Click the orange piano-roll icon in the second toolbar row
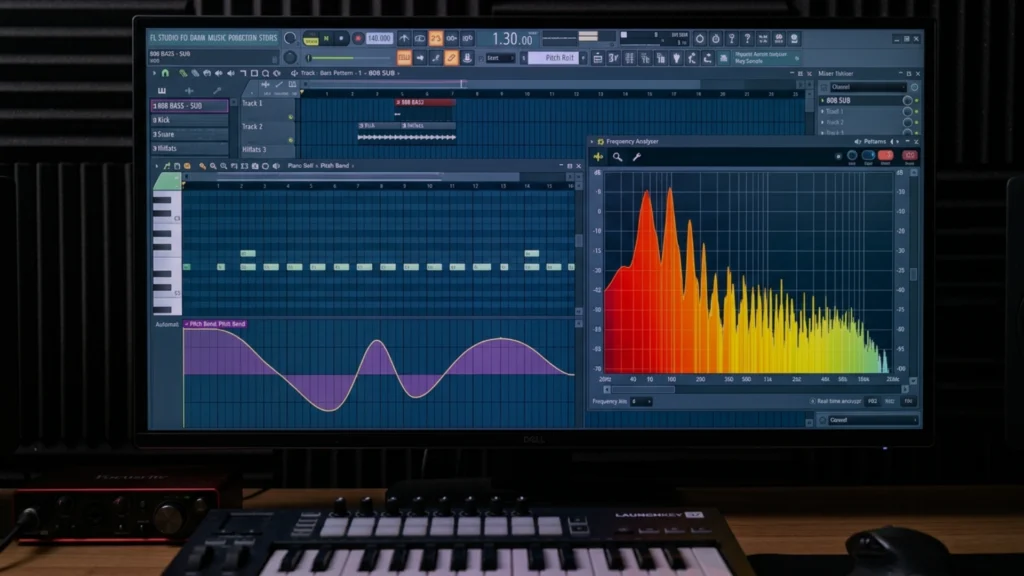Screen dimensions: 1024x576 404,58
